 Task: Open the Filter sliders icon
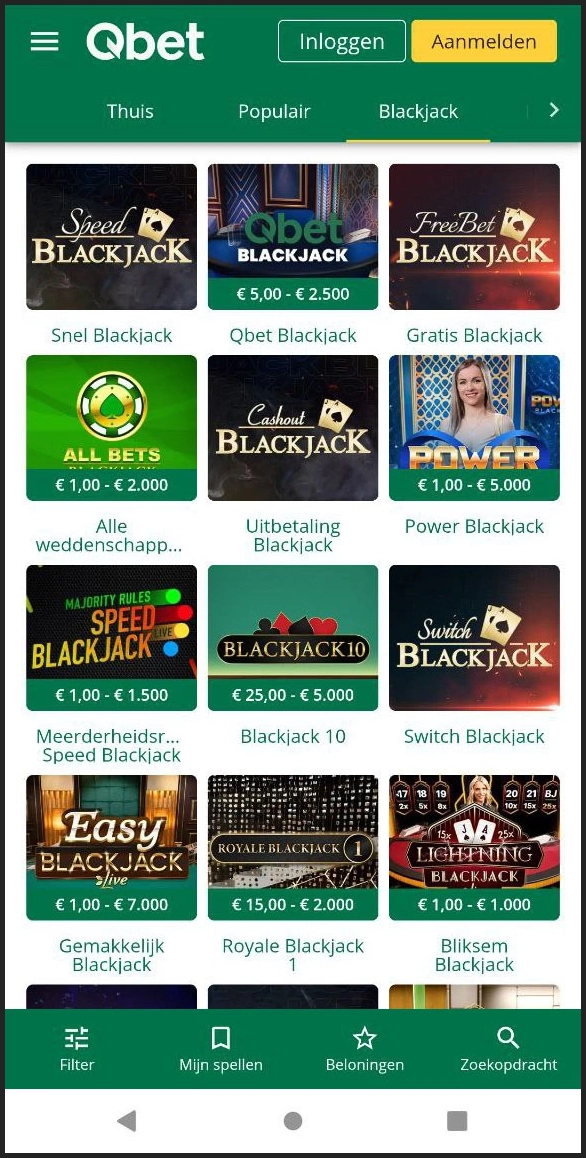click(x=77, y=1038)
